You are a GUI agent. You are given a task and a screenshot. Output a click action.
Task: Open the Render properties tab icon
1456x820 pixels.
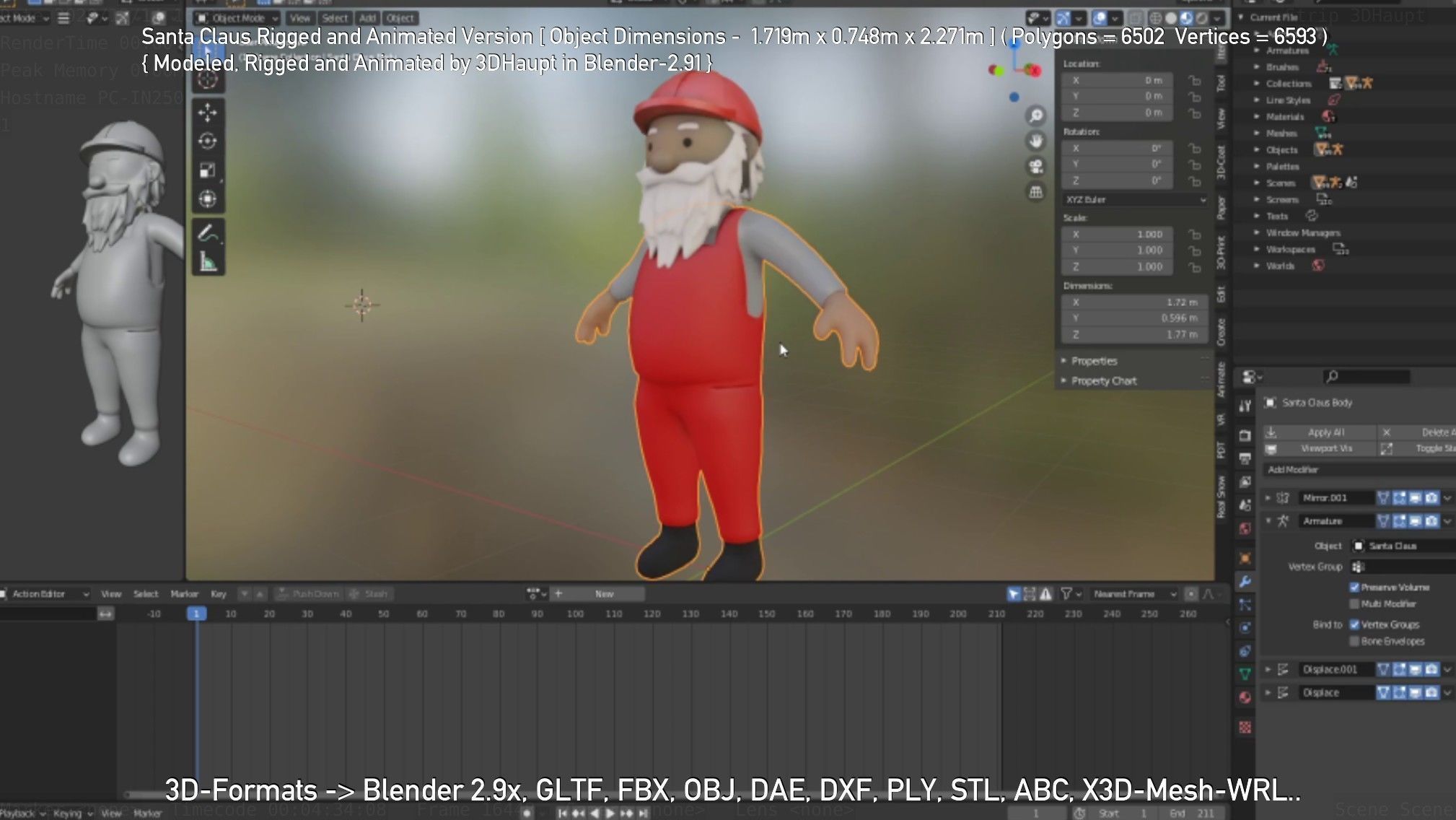(1245, 435)
